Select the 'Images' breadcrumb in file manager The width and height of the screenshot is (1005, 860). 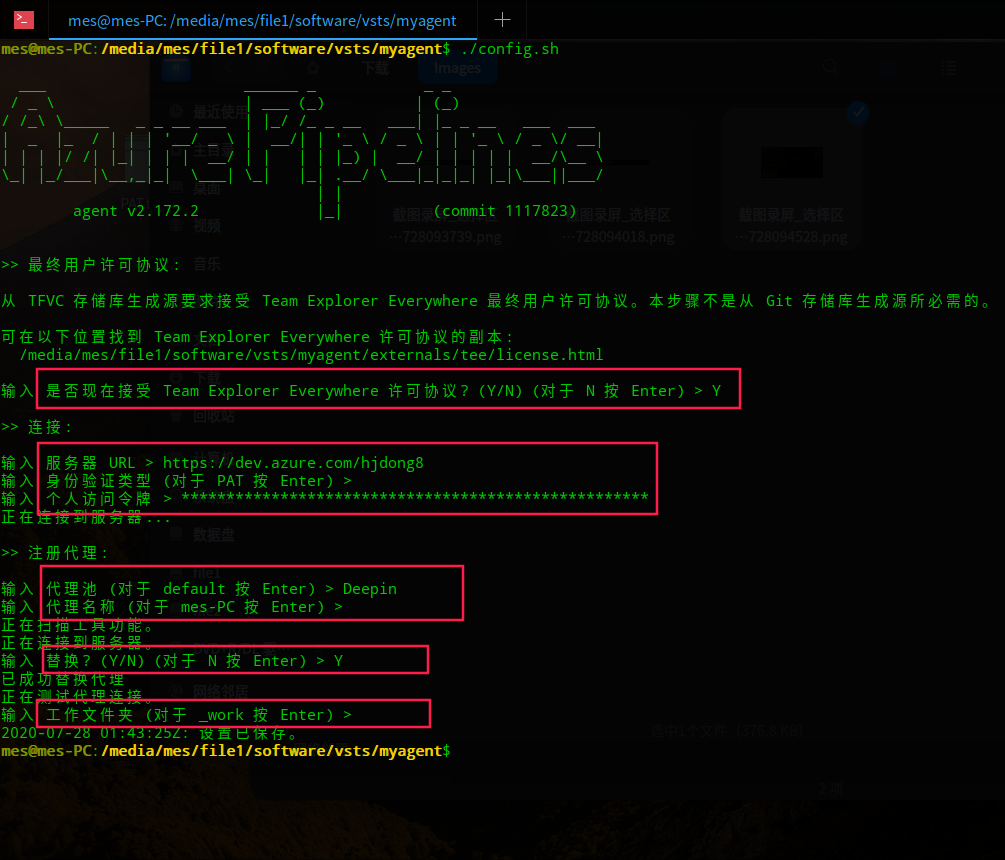pos(457,68)
